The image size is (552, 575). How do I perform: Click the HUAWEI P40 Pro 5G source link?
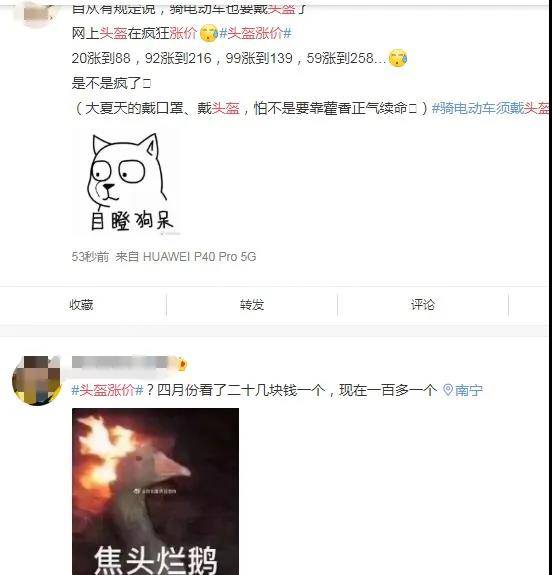pos(200,257)
